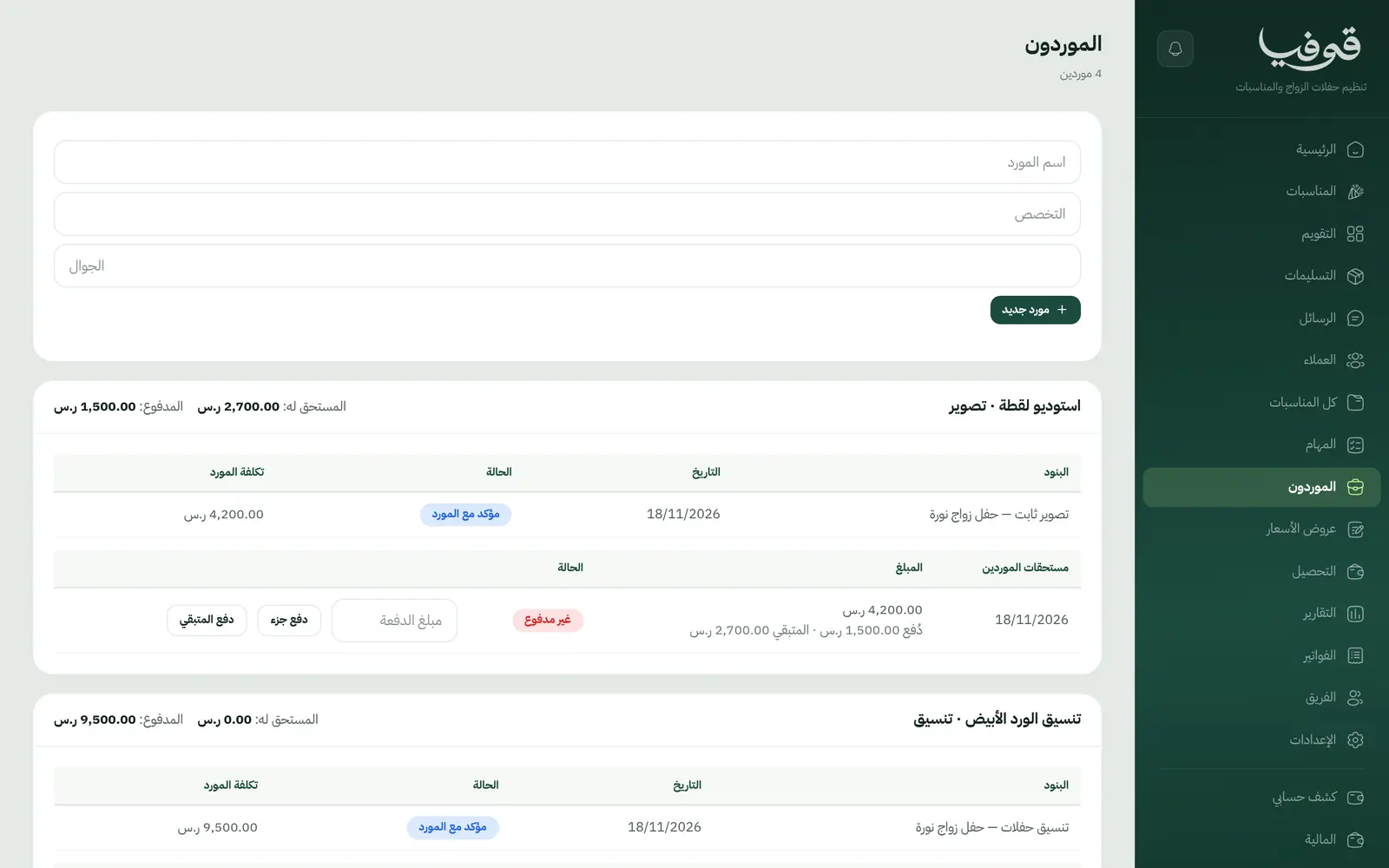
Task: Click the التقارير chart icon in sidebar
Action: coord(1355,614)
